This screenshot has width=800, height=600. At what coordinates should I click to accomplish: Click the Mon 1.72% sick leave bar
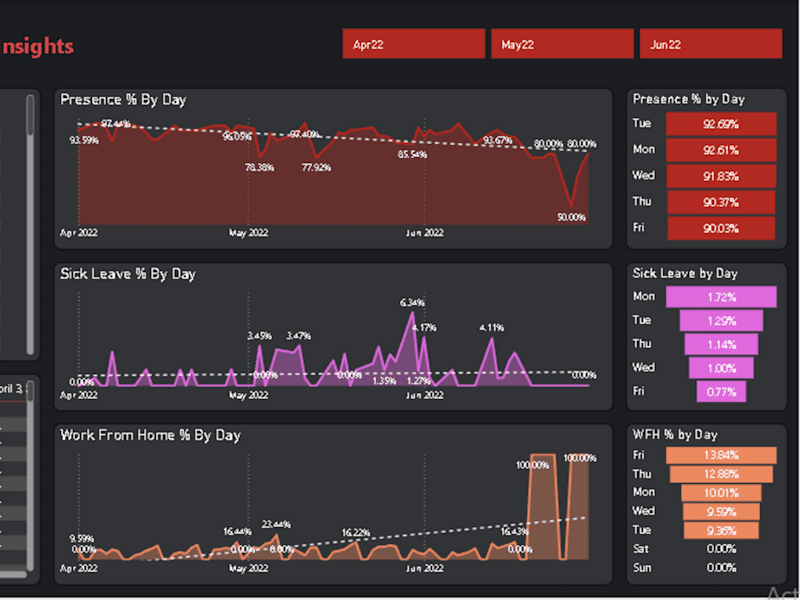[721, 297]
